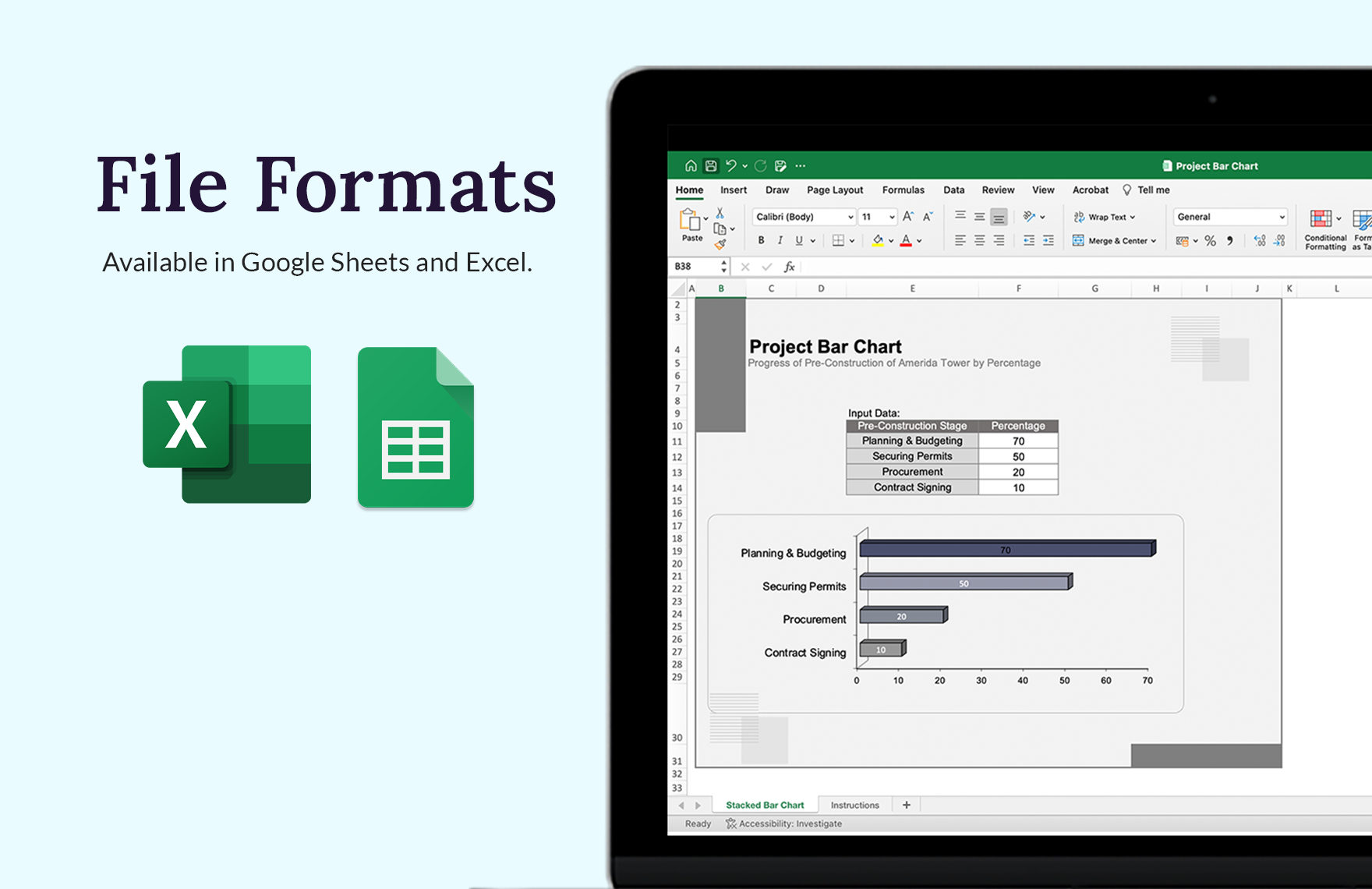
Task: Open the Acrobat ribbon tab
Action: click(x=1091, y=189)
